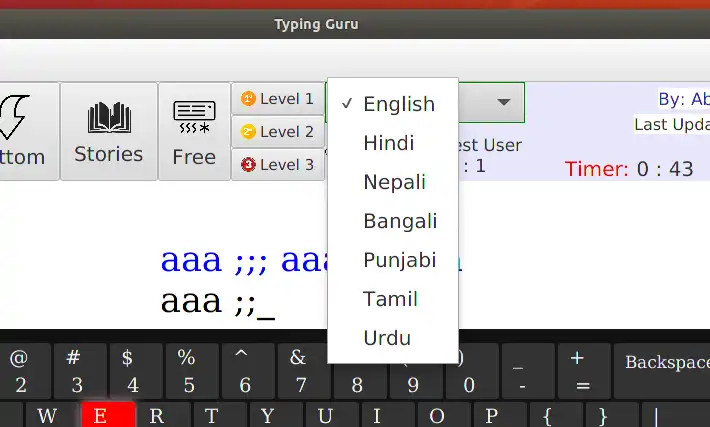Viewport: 710px width, 427px height.
Task: Click the typed text line 'aaa ;;_'
Action: [x=218, y=302]
